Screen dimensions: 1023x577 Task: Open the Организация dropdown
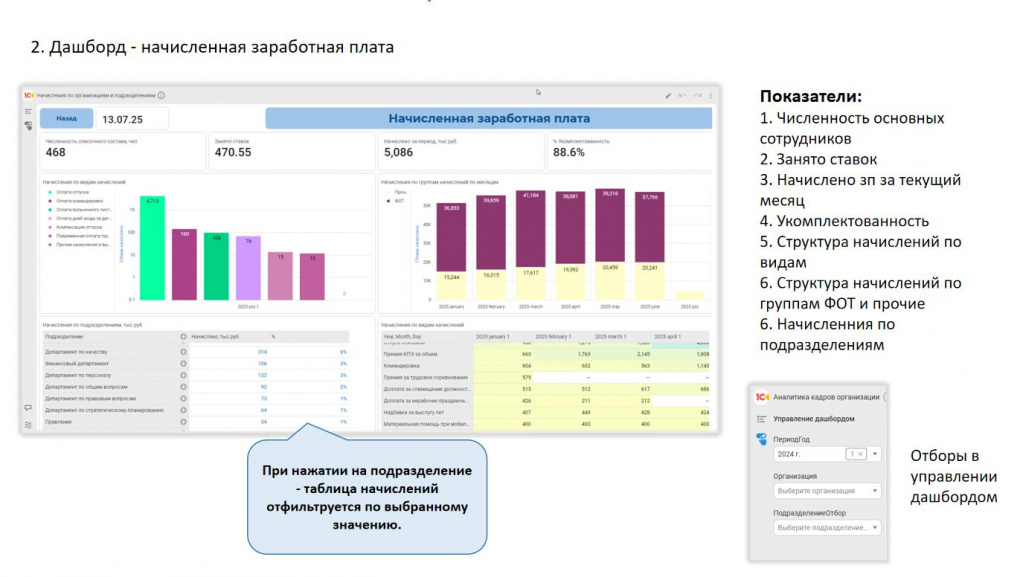pos(827,491)
